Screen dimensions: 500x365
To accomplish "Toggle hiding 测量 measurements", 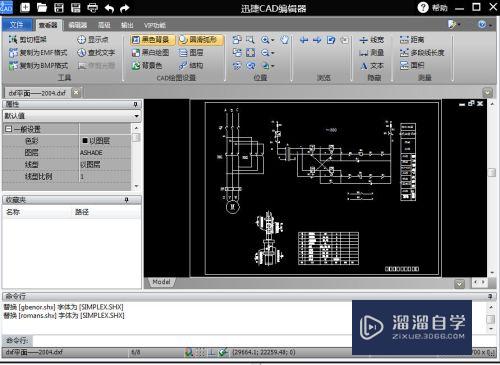I will click(x=372, y=53).
